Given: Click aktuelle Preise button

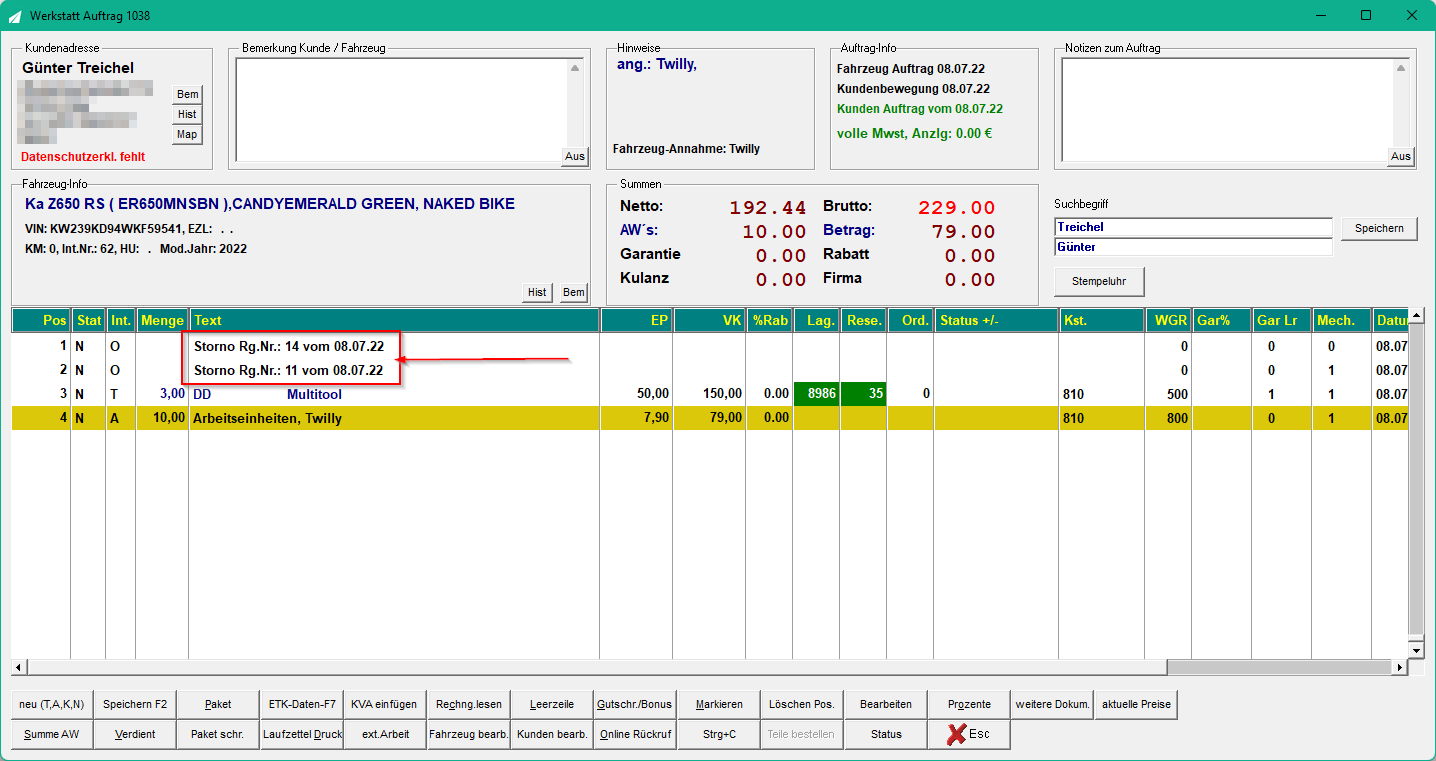Looking at the screenshot, I should tap(1136, 704).
